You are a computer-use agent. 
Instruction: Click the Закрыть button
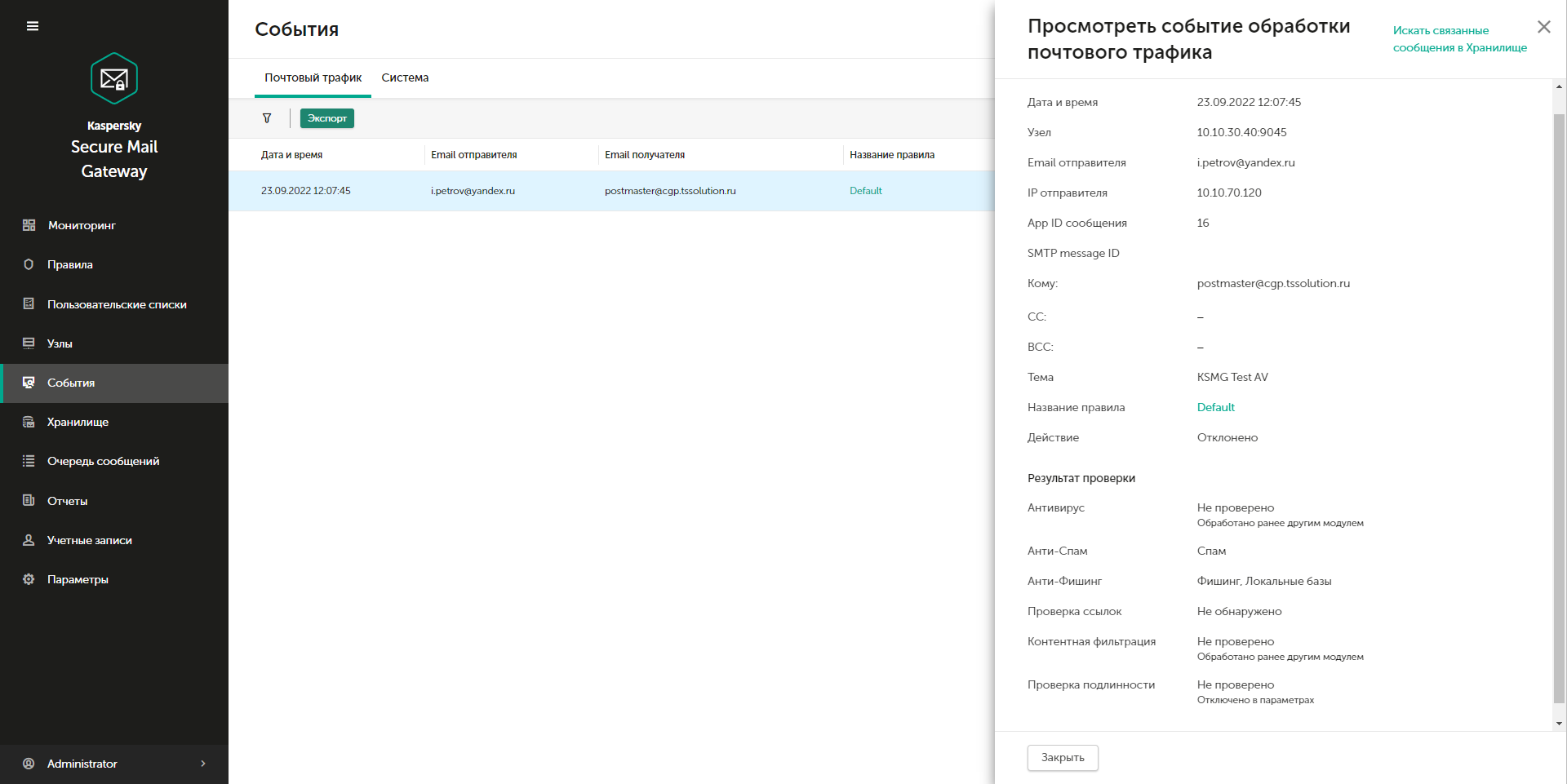tap(1063, 757)
